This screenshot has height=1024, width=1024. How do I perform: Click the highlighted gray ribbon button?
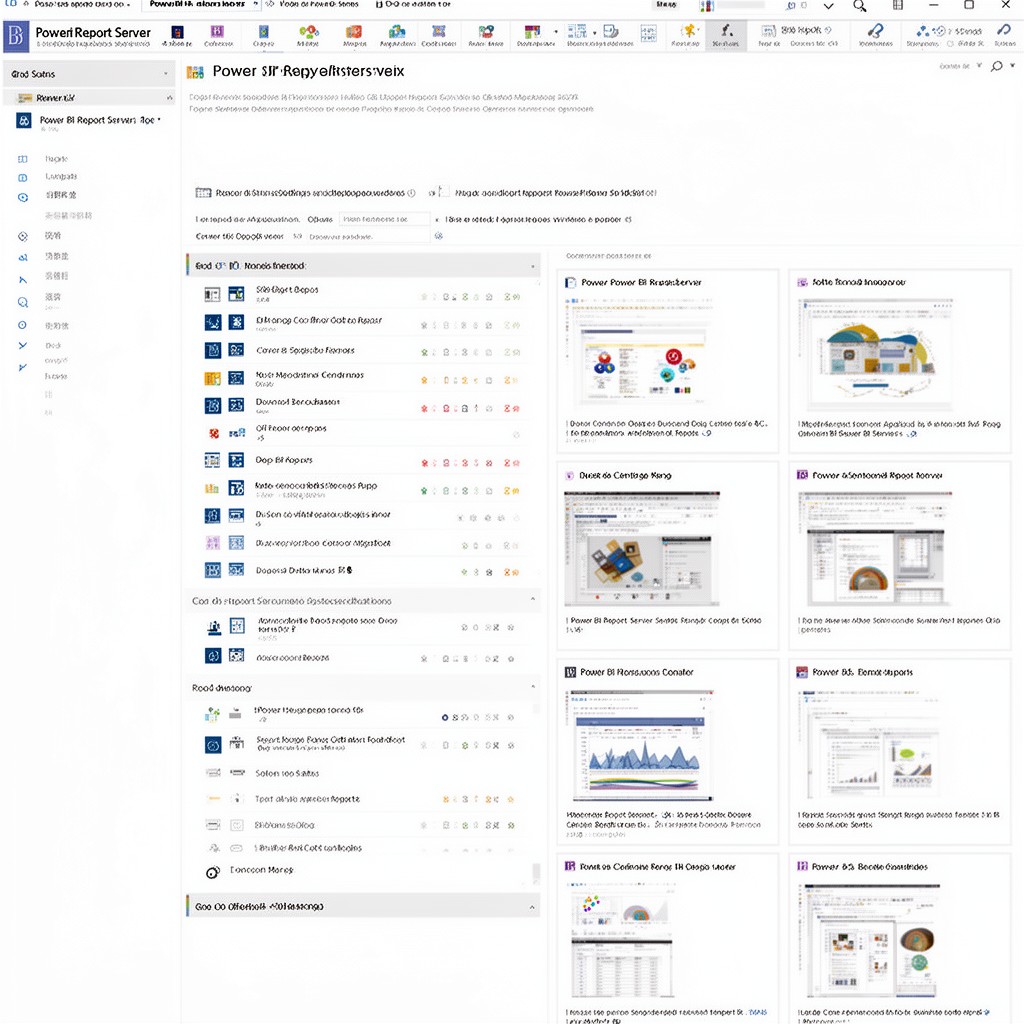tap(726, 35)
